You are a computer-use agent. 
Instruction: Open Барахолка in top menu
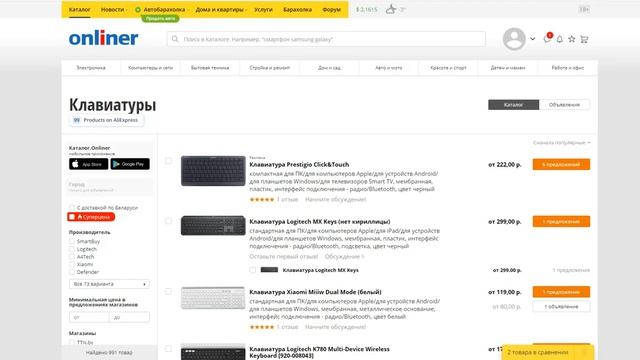[x=298, y=9]
